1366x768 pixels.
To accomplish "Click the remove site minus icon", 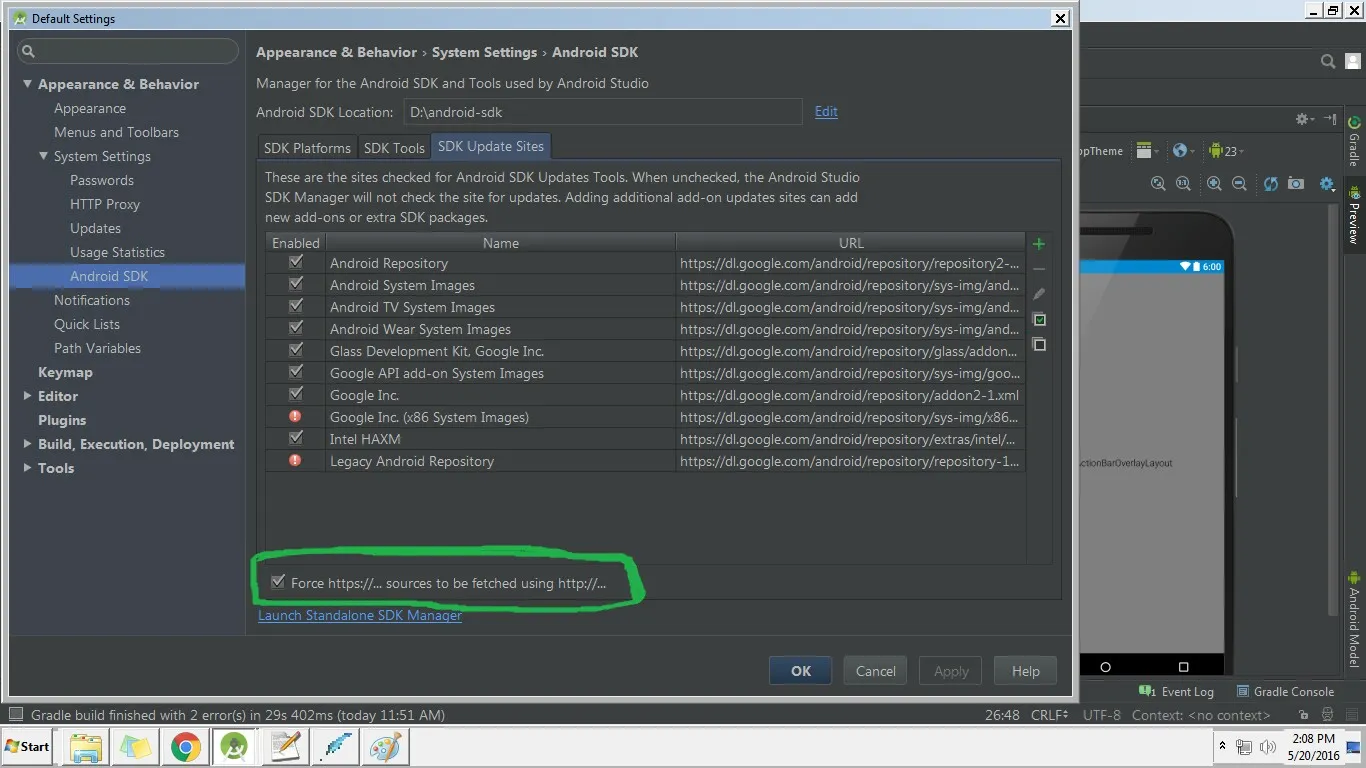I will pyautogui.click(x=1039, y=269).
